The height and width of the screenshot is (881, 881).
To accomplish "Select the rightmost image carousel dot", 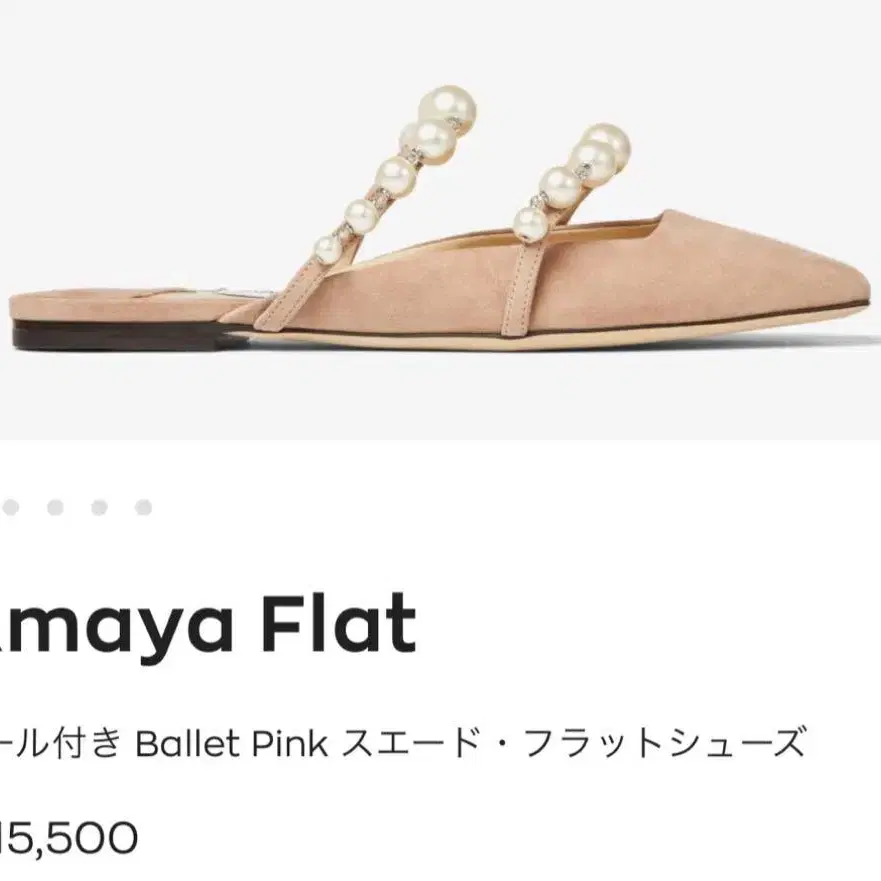I will (143, 507).
